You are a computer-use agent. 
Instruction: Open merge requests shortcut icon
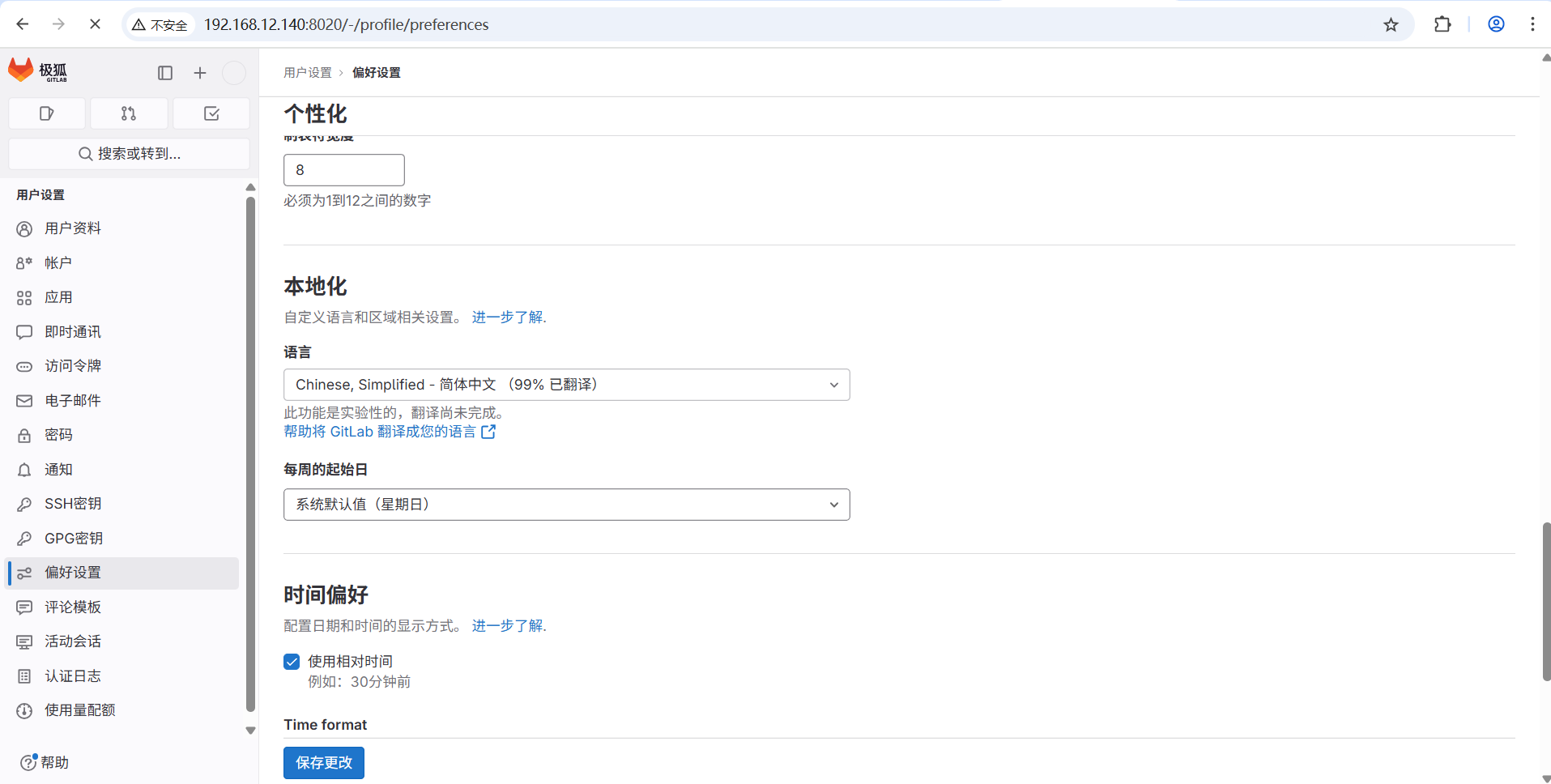129,113
